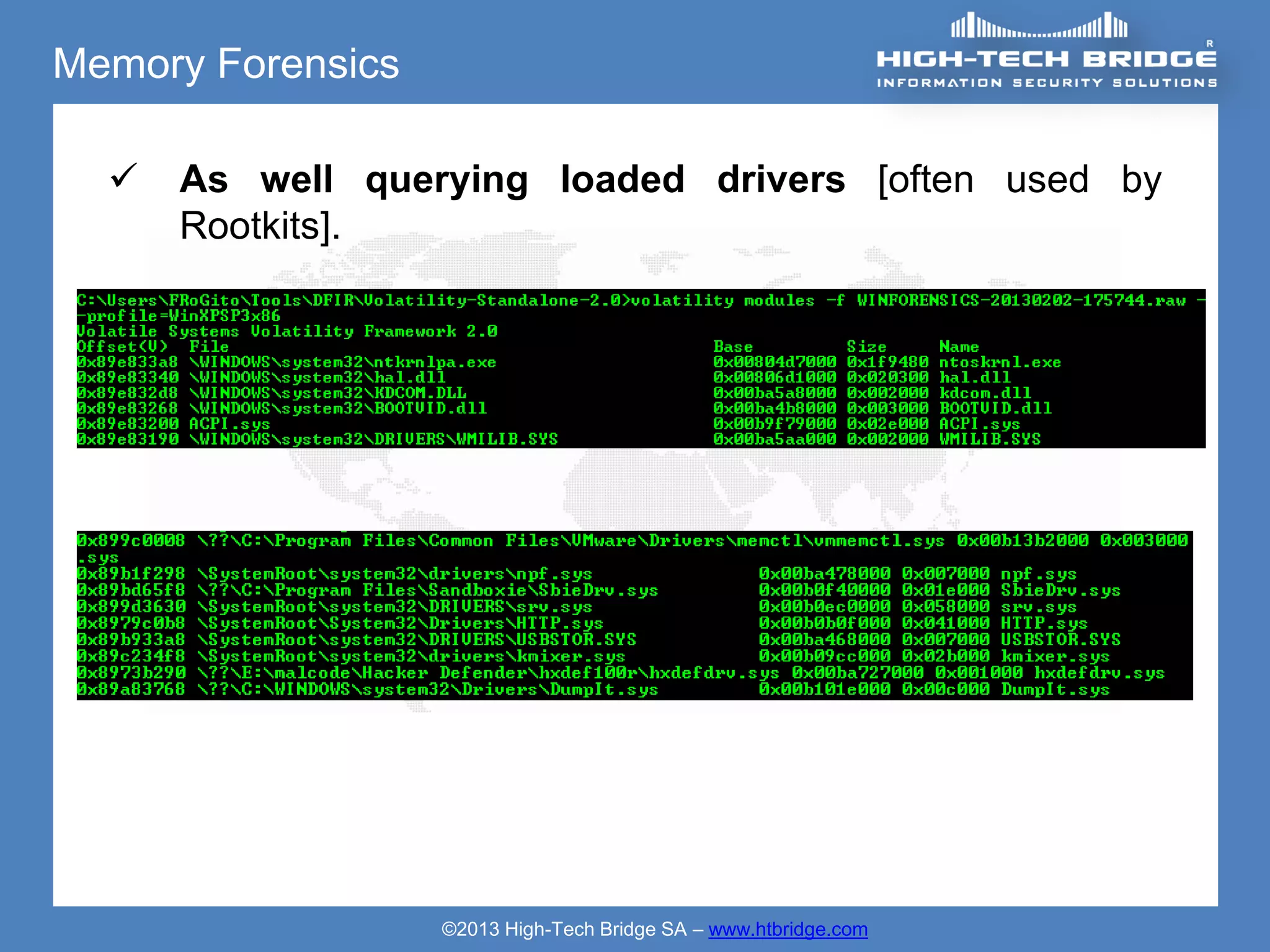
Task: Click the '0x89e83200 ACPI.sys' entry
Action: (174, 424)
